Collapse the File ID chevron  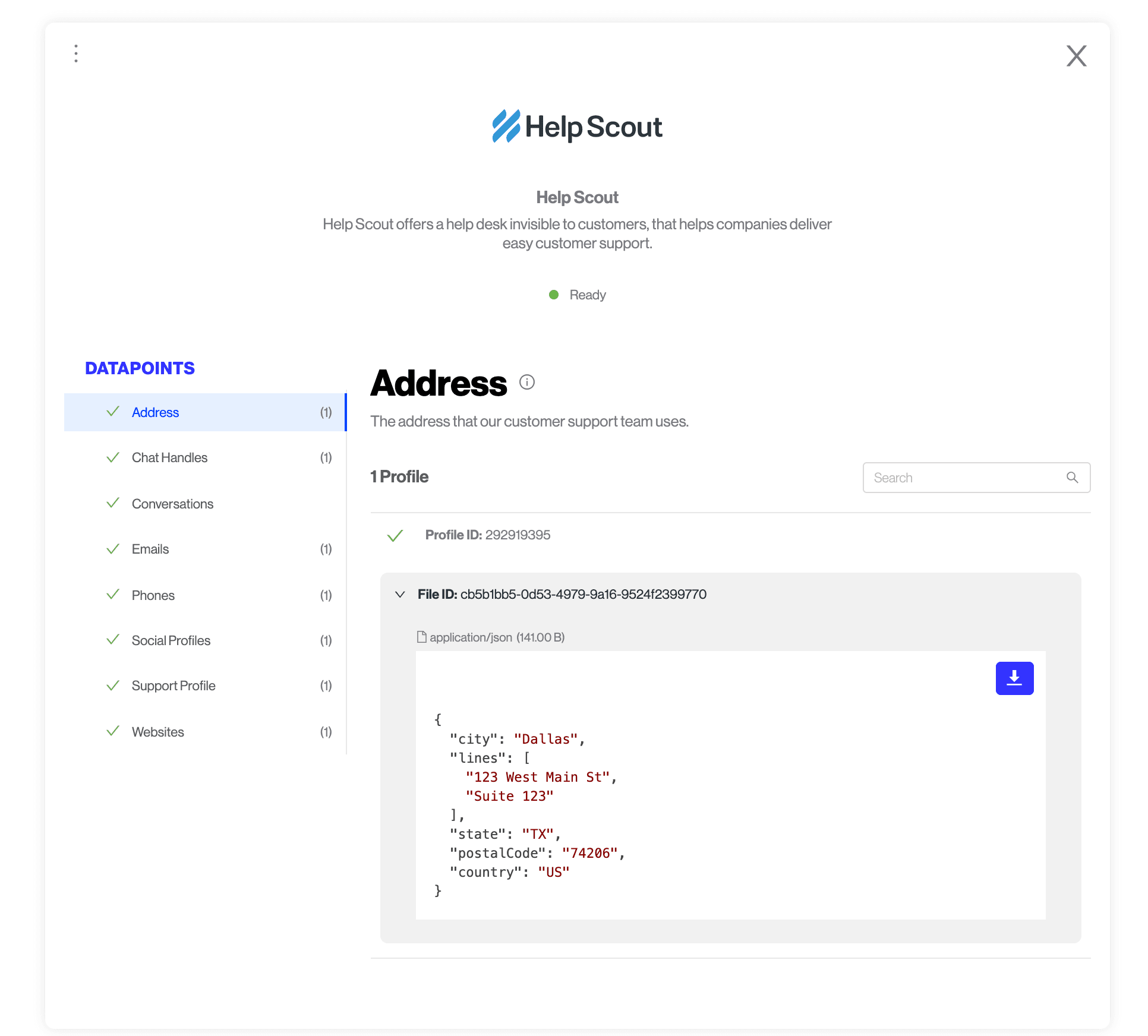click(x=400, y=594)
